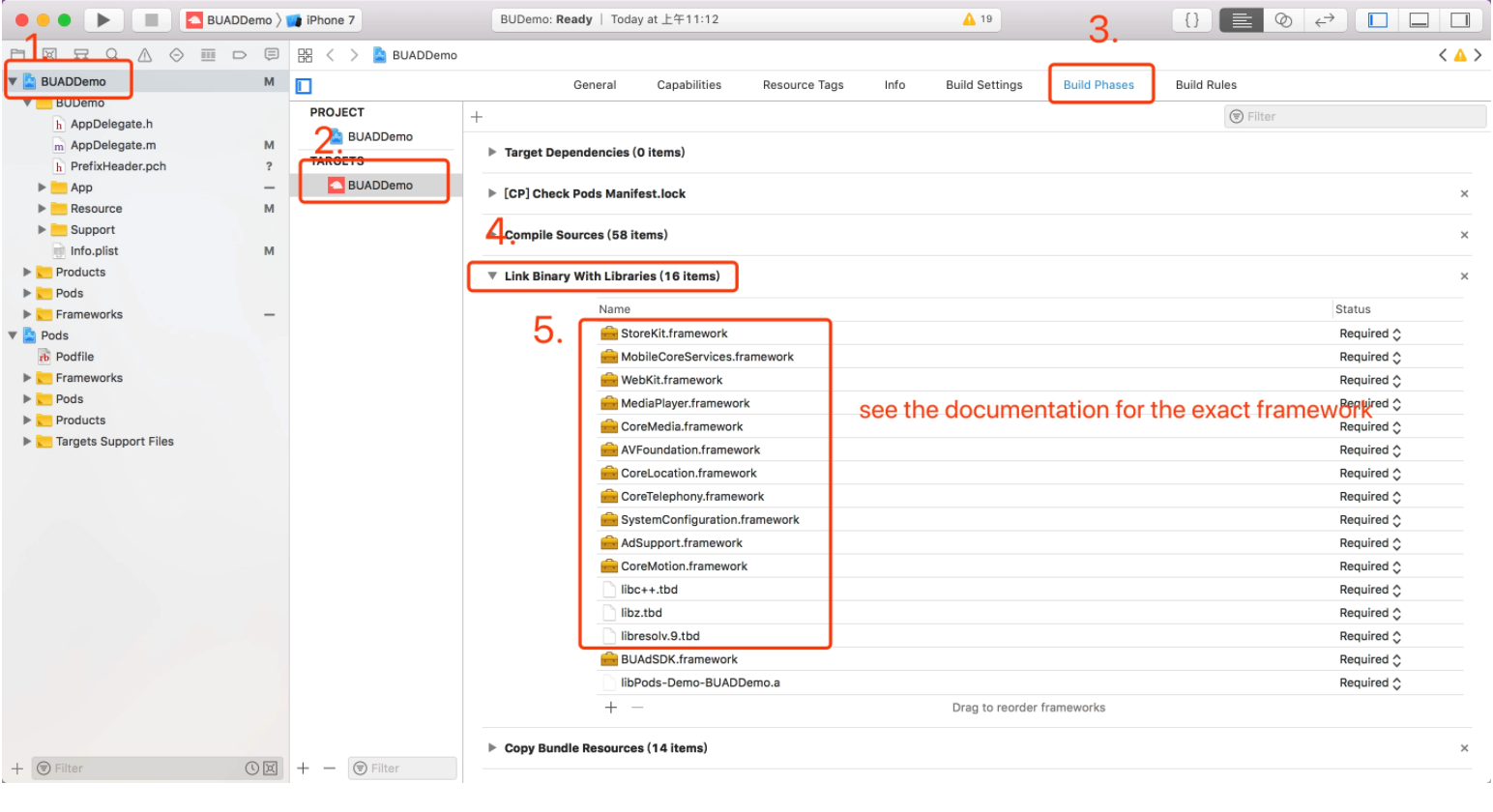Choose the iPhone 7 run destination

323,19
